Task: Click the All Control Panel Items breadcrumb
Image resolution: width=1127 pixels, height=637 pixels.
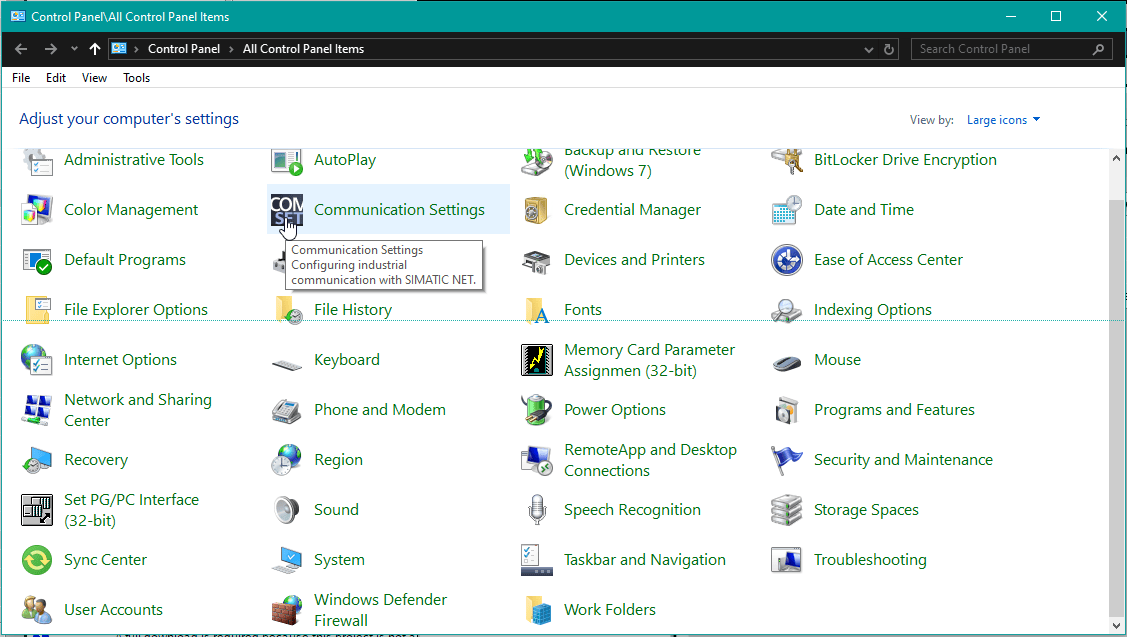Action: [x=303, y=49]
